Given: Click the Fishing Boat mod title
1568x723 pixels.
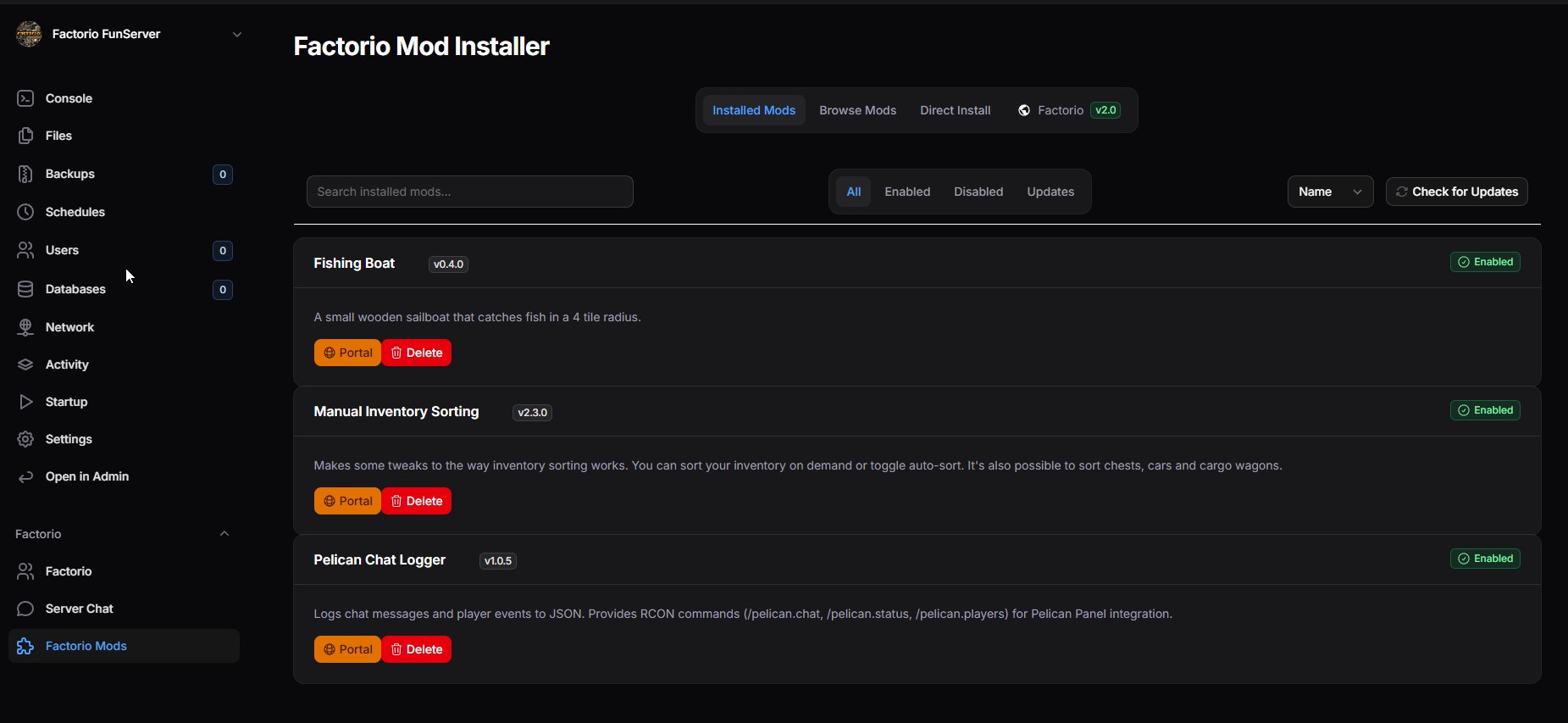Looking at the screenshot, I should pyautogui.click(x=354, y=264).
